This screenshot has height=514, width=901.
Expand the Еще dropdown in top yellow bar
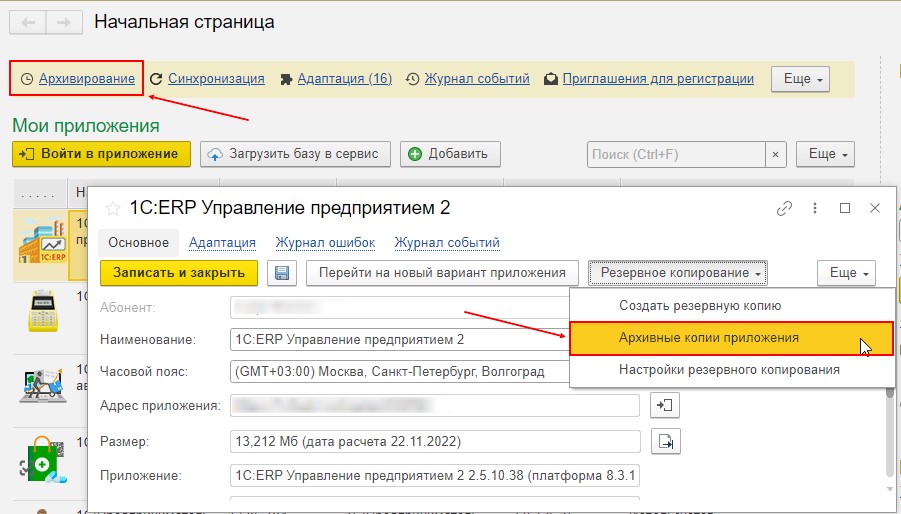click(800, 79)
